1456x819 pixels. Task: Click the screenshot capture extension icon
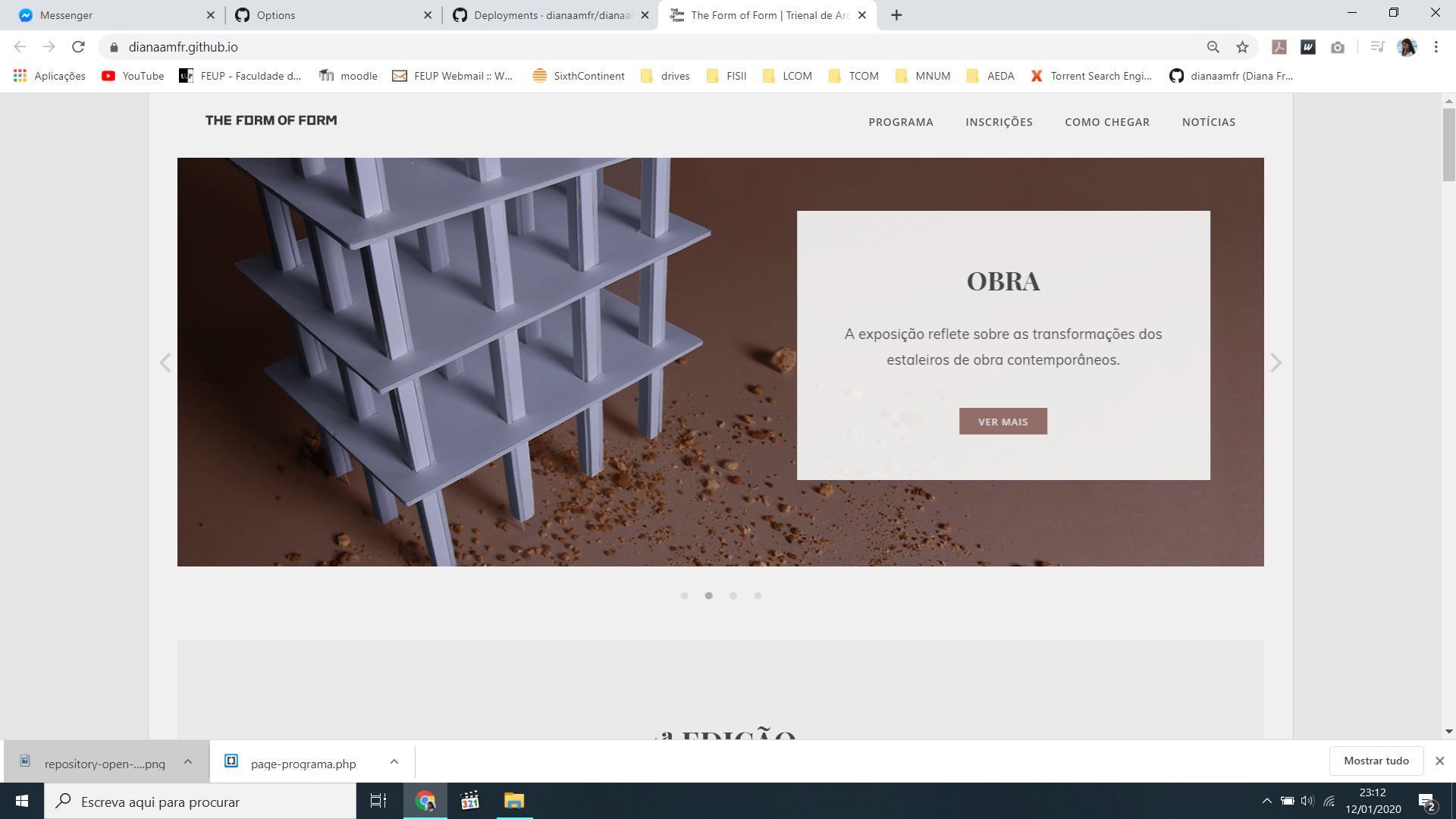pos(1337,47)
